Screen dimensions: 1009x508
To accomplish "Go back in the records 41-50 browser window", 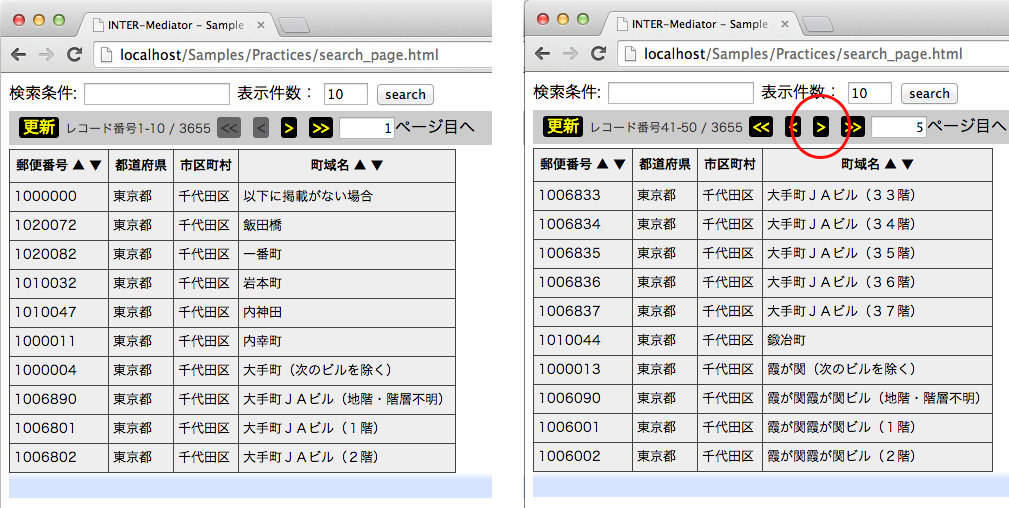I will coord(542,53).
